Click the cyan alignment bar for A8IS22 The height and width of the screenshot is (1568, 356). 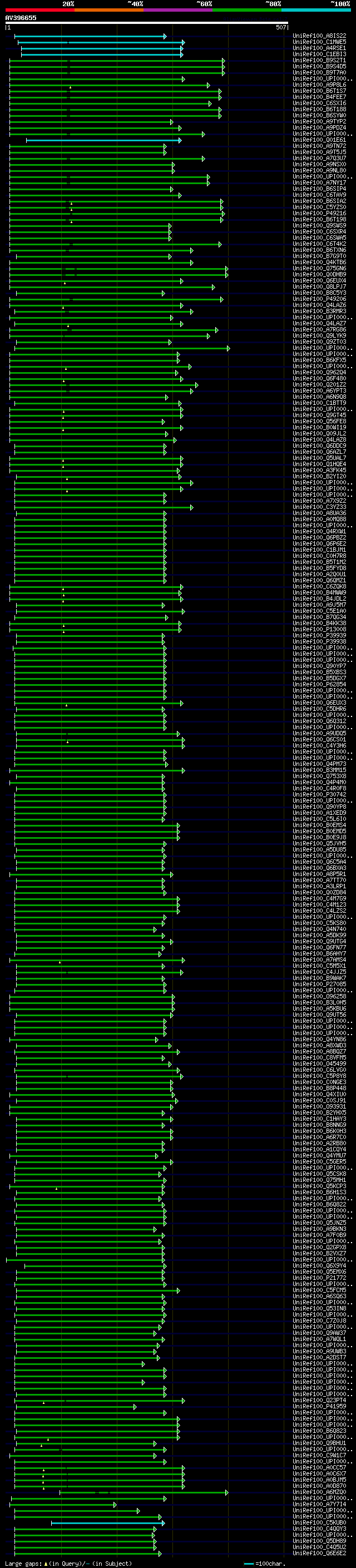pyautogui.click(x=90, y=37)
